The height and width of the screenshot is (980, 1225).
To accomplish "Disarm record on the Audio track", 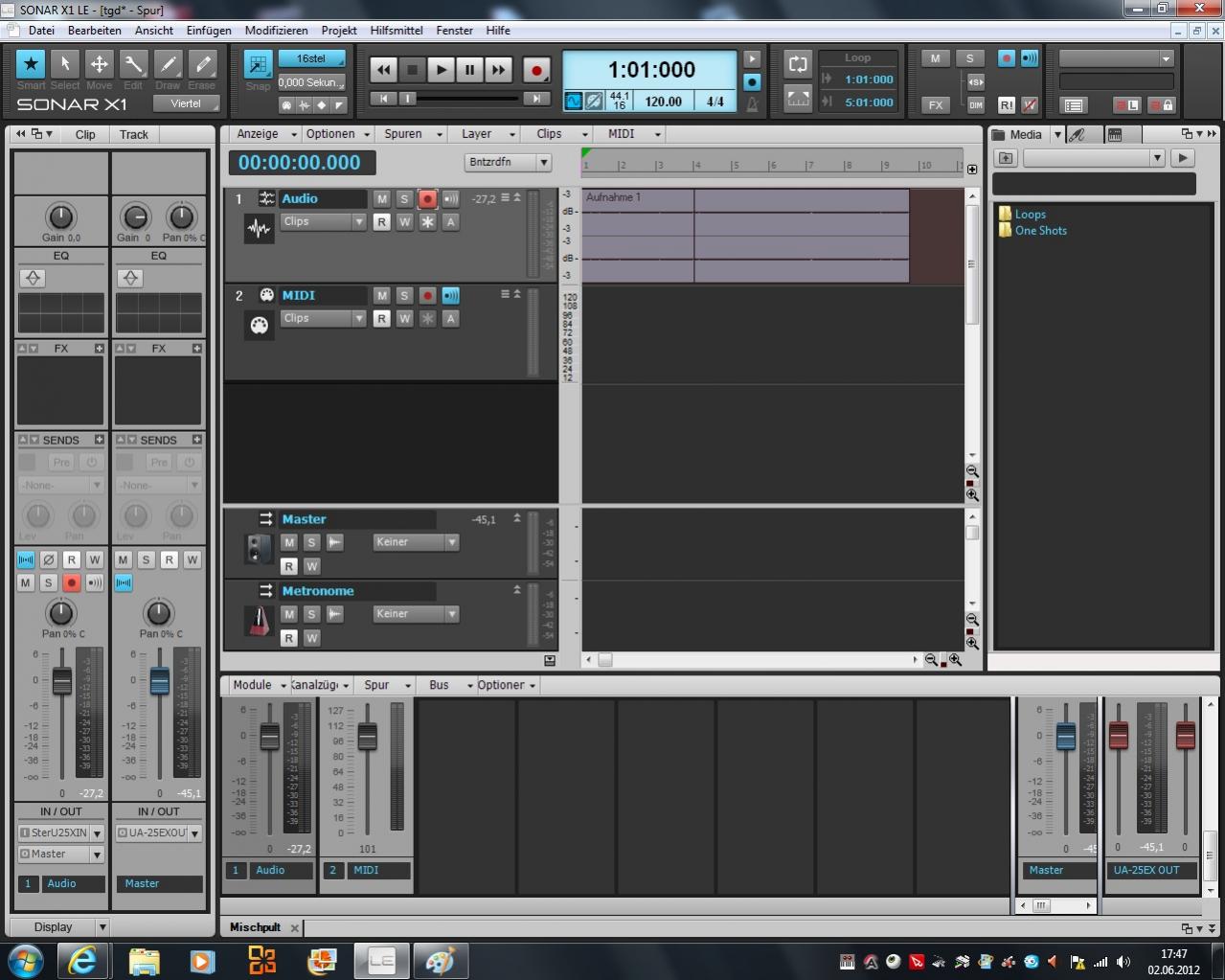I will (x=427, y=199).
